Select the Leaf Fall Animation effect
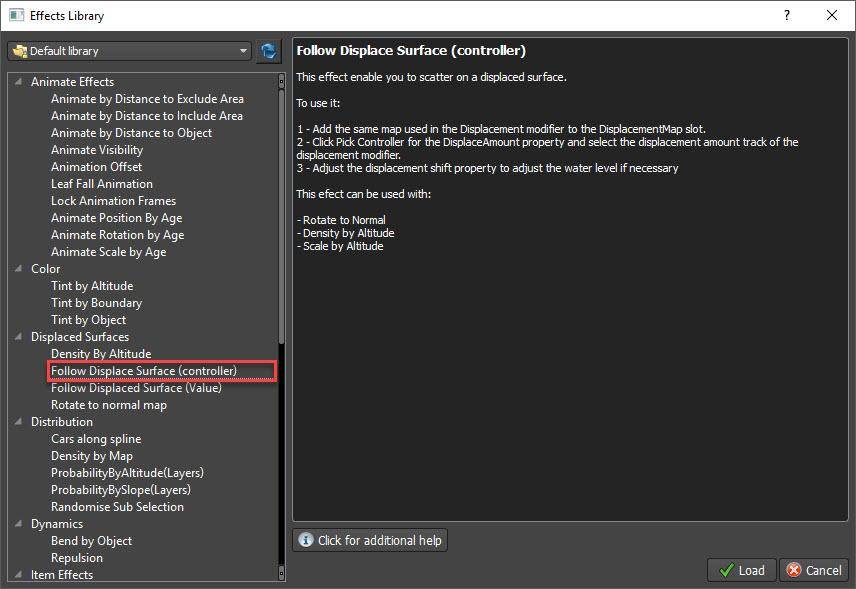 [x=102, y=184]
